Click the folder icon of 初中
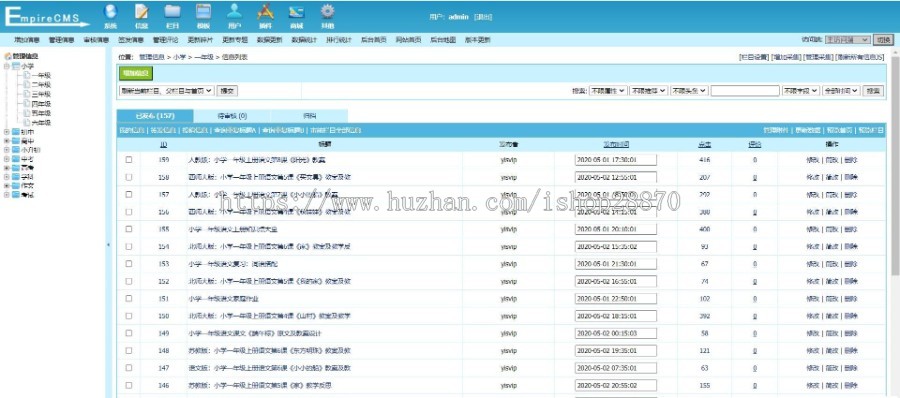The width and height of the screenshot is (900, 398). [x=15, y=132]
